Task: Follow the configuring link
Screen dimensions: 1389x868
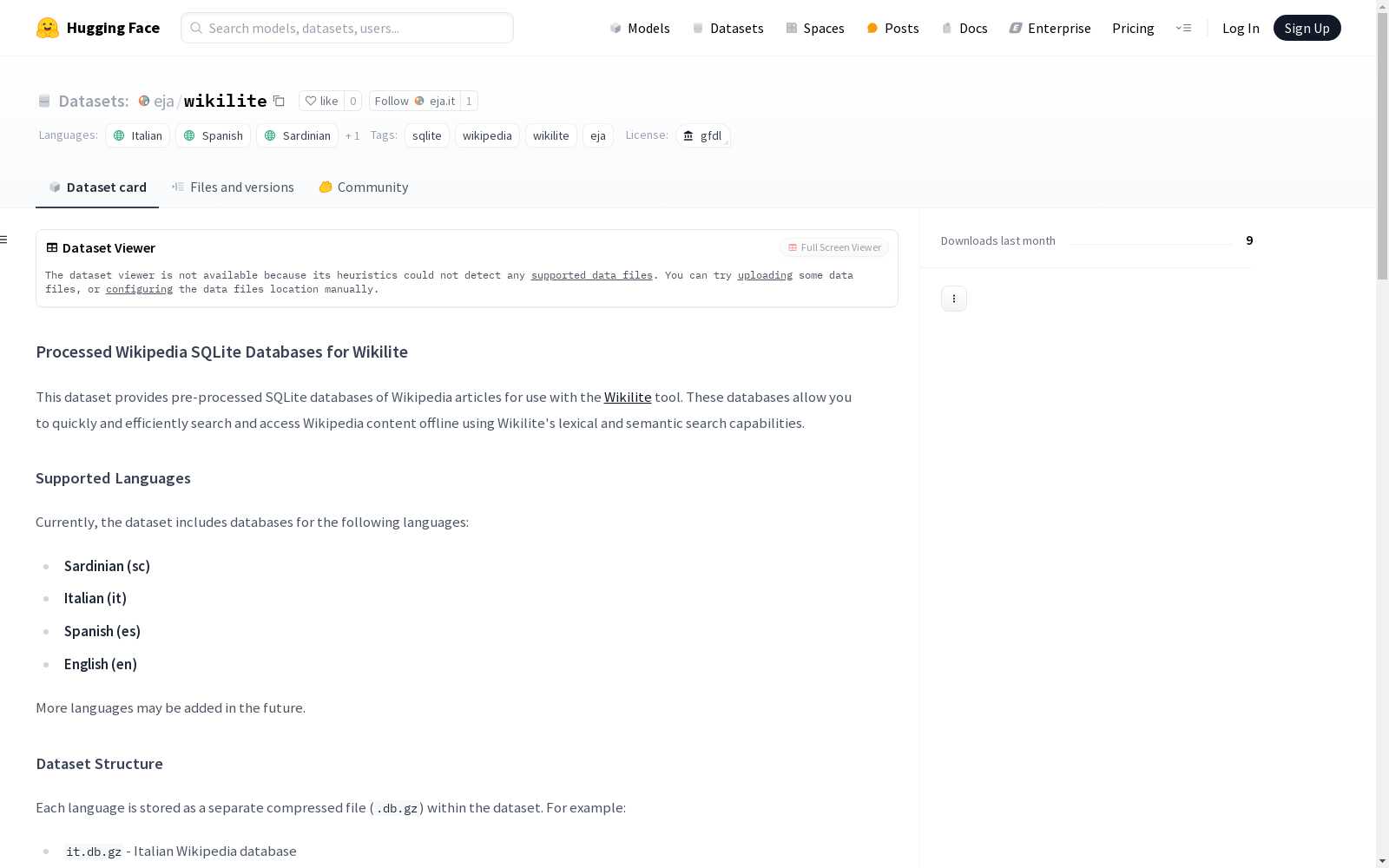Action: point(139,289)
